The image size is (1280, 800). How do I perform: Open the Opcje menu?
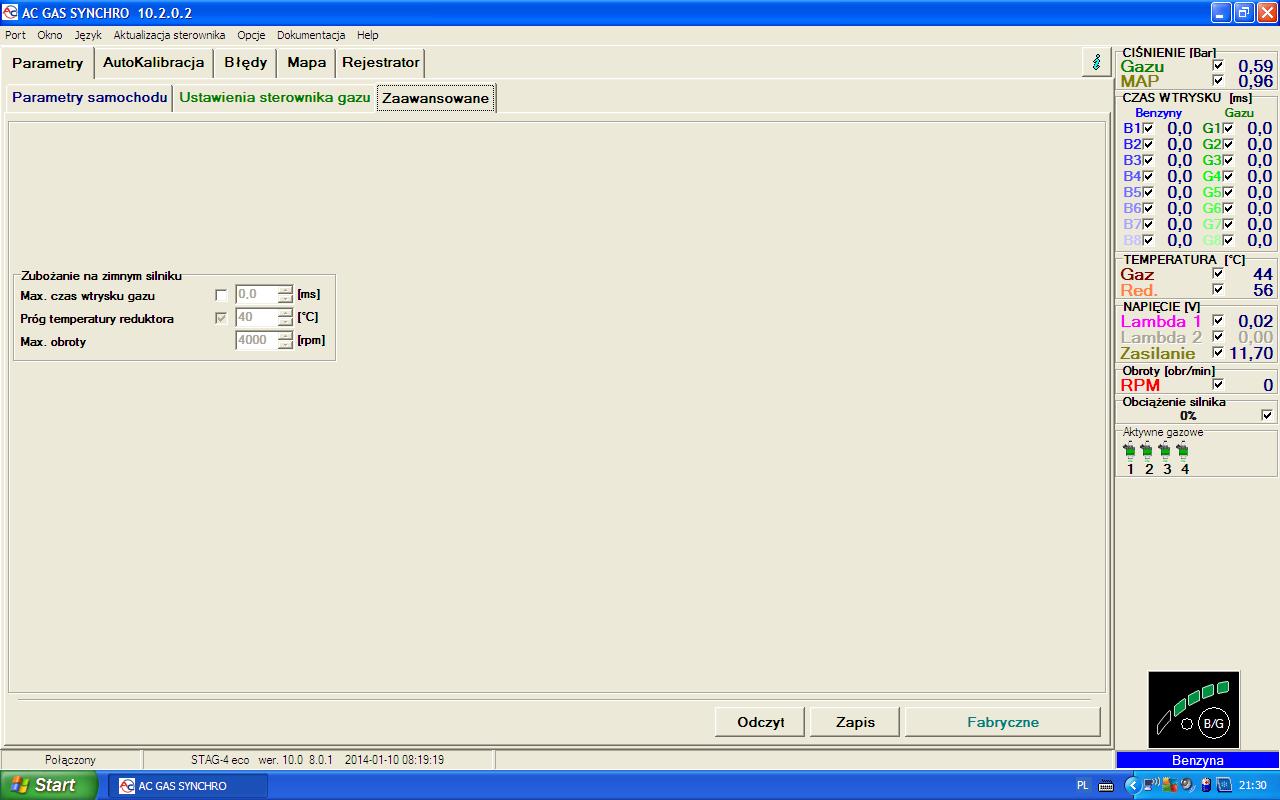click(251, 35)
